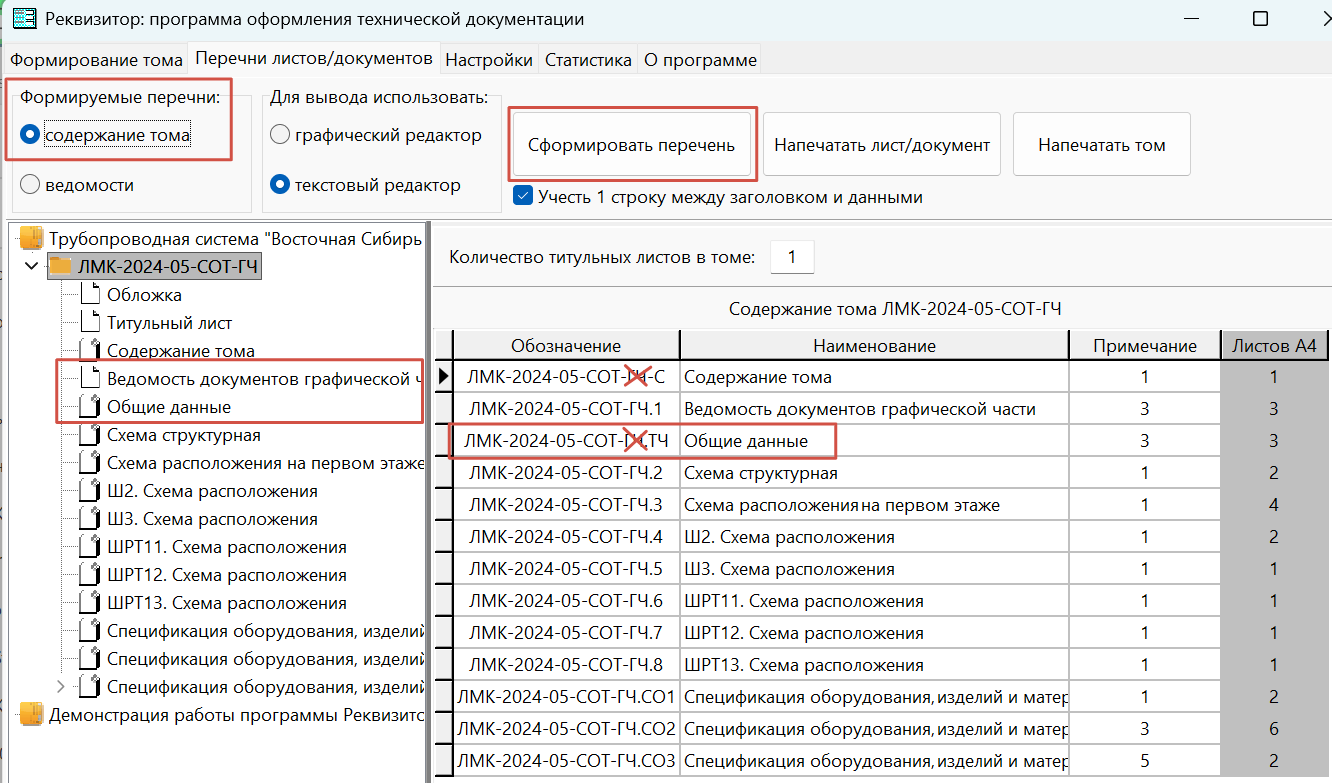Click document icon beside ШРТ11. Схема расположения
Viewport: 1332px width, 783px height.
click(x=91, y=547)
